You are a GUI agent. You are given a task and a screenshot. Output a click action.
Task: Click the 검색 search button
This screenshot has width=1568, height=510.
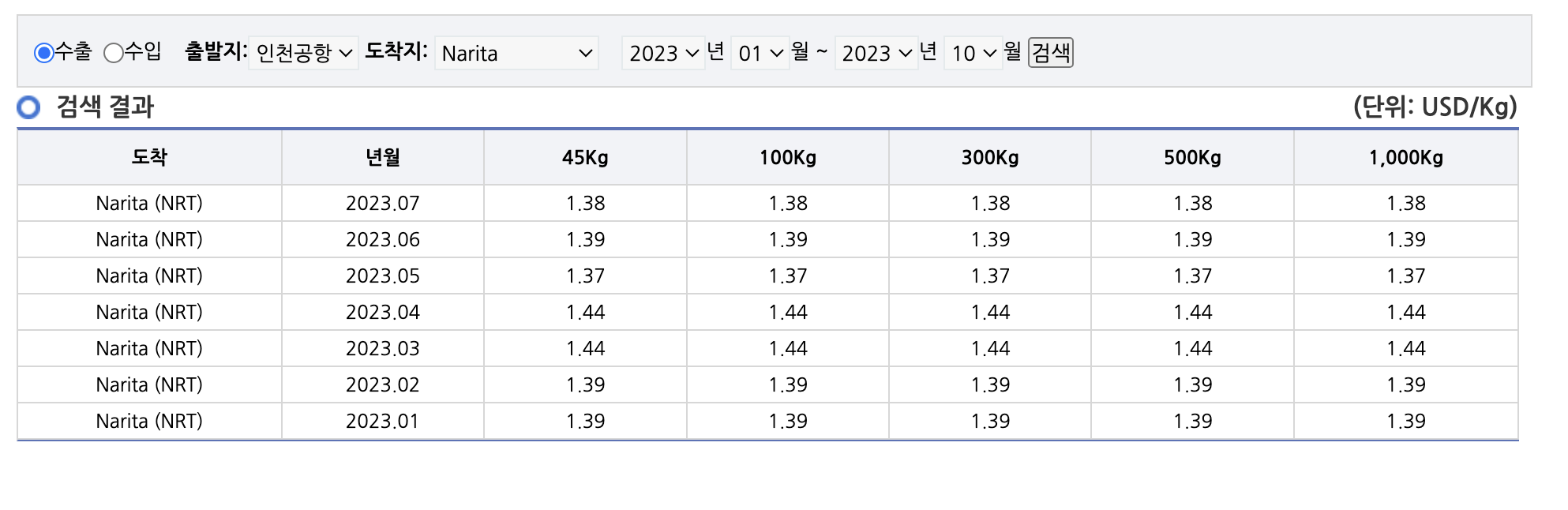(x=1051, y=53)
